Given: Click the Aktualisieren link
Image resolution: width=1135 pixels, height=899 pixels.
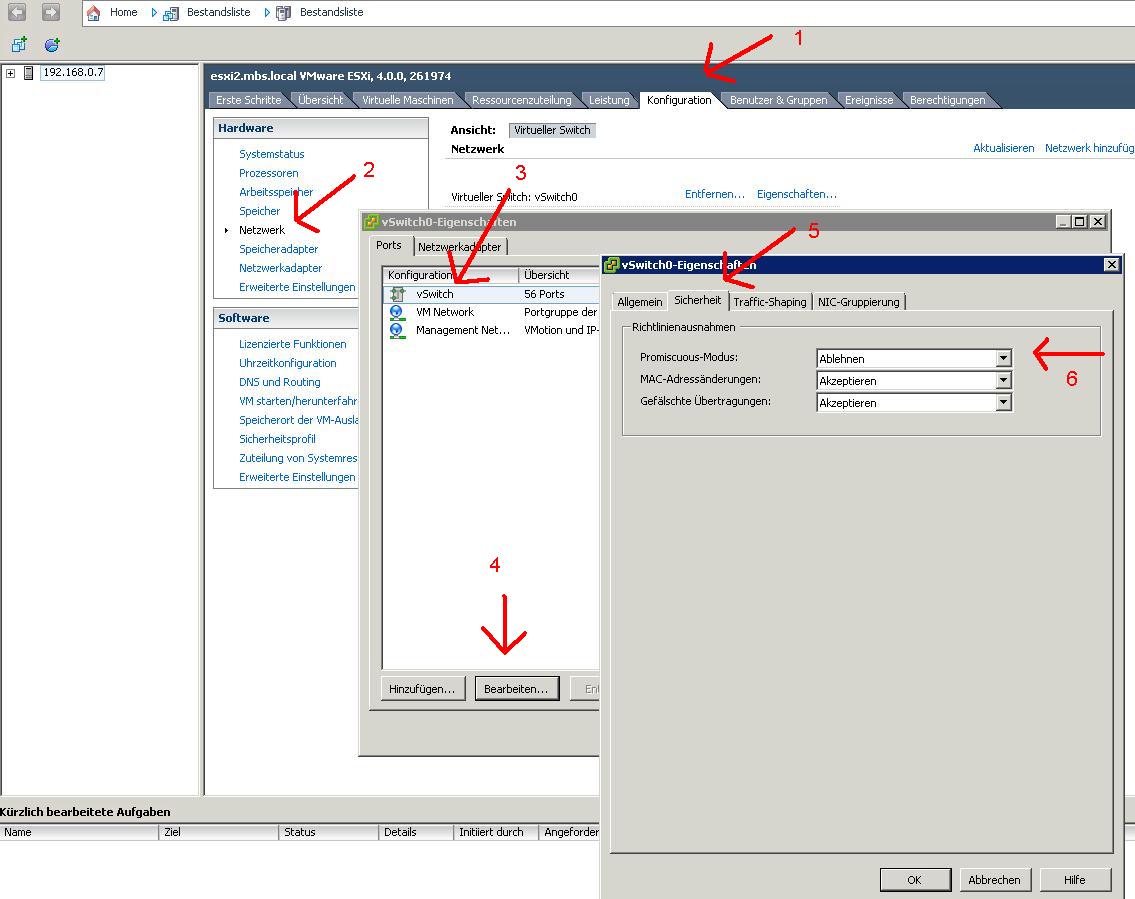Looking at the screenshot, I should tap(1003, 148).
